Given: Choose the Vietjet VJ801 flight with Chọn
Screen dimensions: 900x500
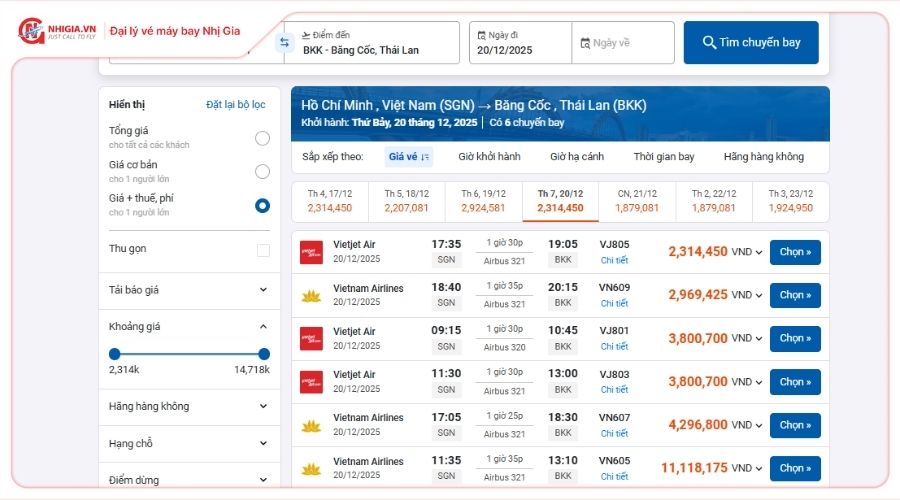Looking at the screenshot, I should pos(795,339).
